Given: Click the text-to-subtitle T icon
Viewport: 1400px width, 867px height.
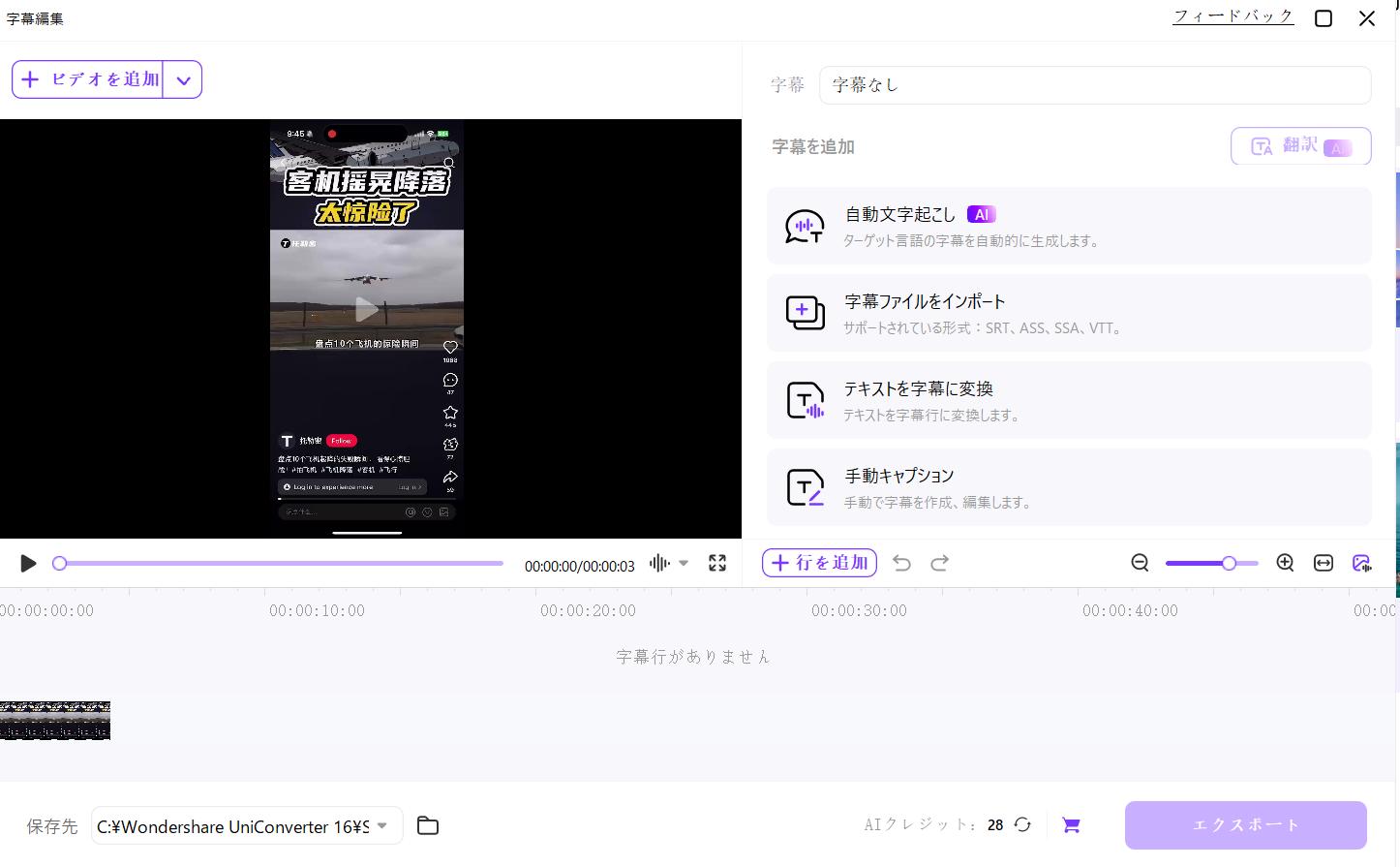Looking at the screenshot, I should [805, 400].
